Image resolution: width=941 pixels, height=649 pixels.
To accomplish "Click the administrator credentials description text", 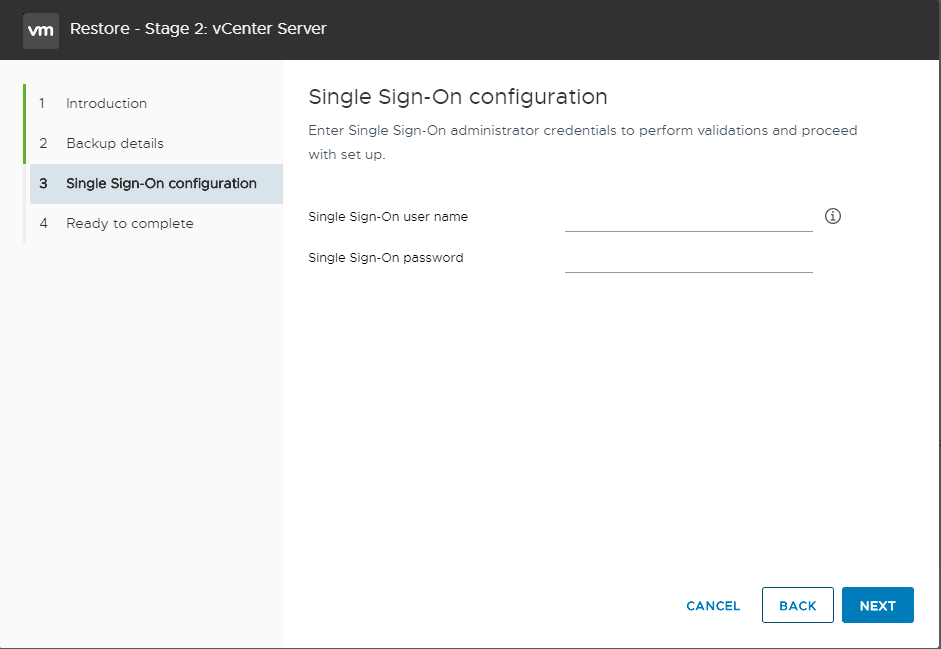I will [583, 142].
